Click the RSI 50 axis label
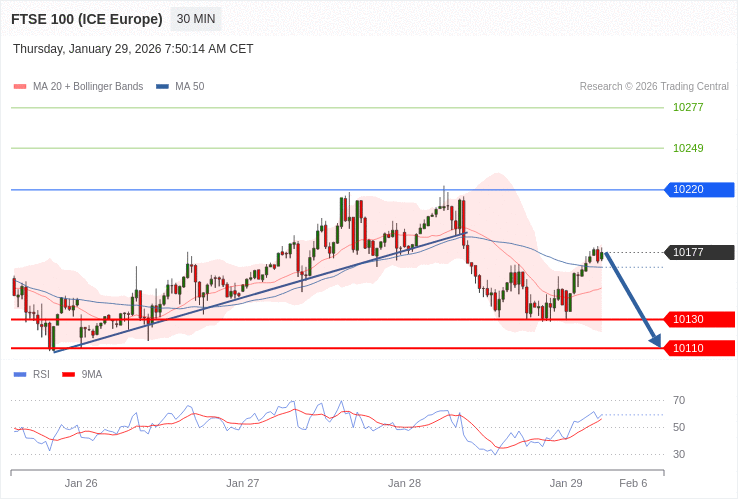This screenshot has width=738, height=500. tap(679, 427)
